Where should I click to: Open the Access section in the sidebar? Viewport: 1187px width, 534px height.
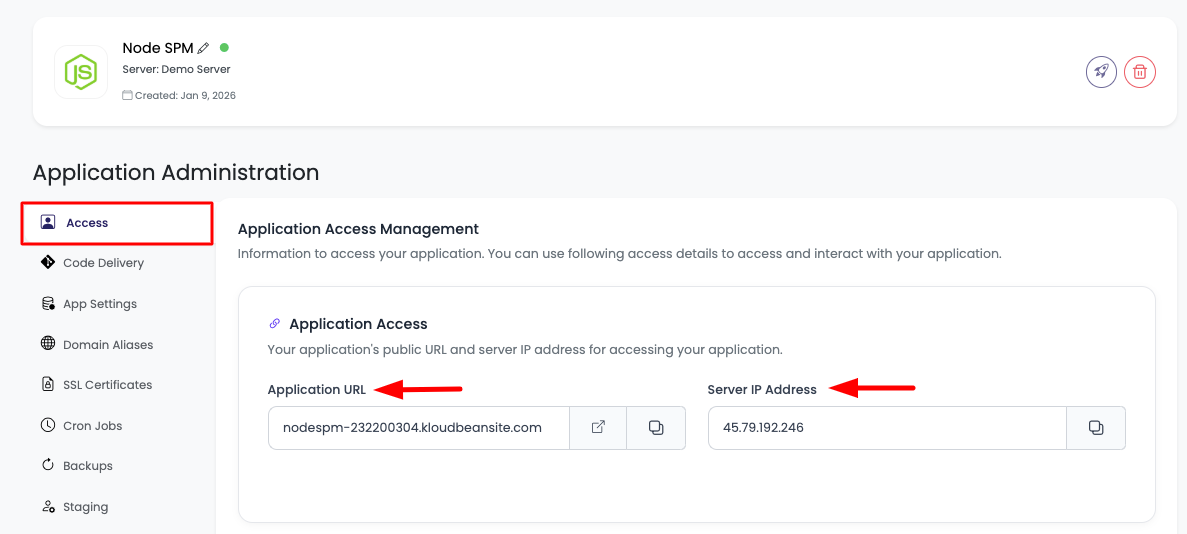pos(117,223)
